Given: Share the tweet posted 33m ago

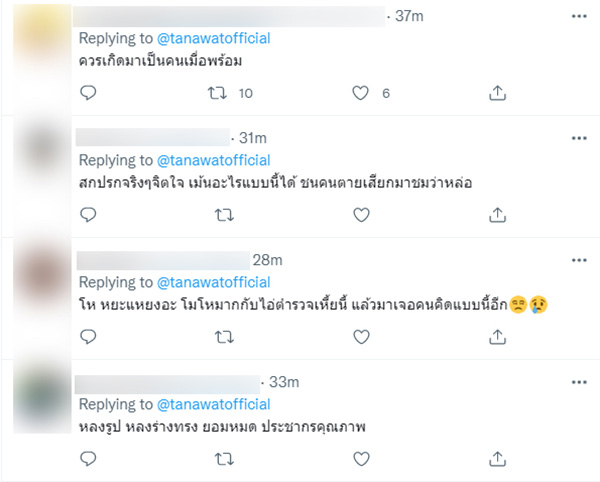Looking at the screenshot, I should pyautogui.click(x=497, y=457).
